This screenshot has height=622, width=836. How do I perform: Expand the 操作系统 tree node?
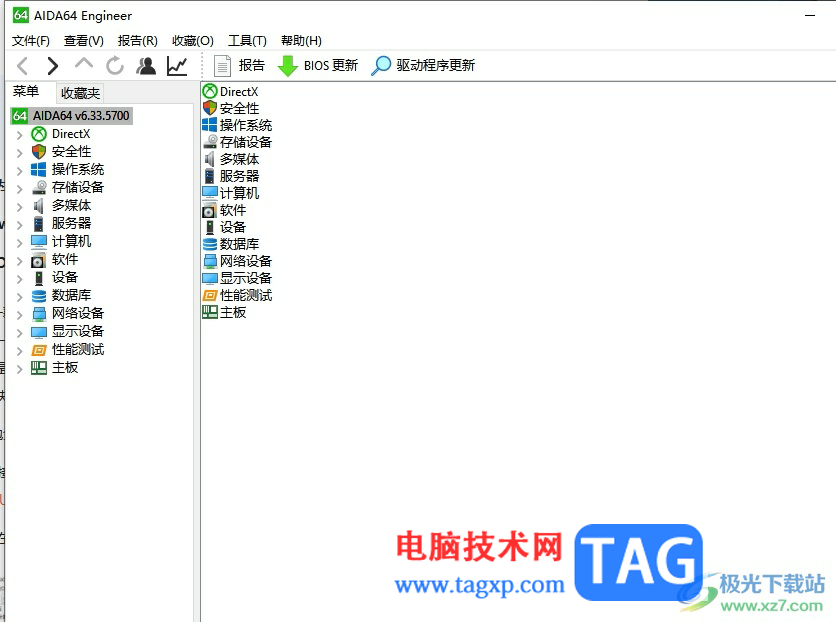[x=20, y=171]
